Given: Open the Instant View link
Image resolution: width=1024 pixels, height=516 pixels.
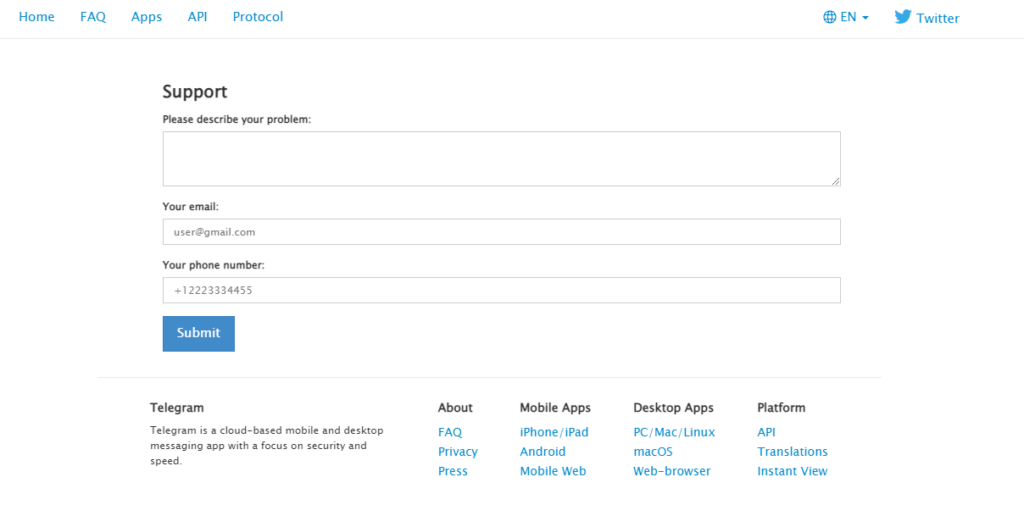Looking at the screenshot, I should 792,471.
